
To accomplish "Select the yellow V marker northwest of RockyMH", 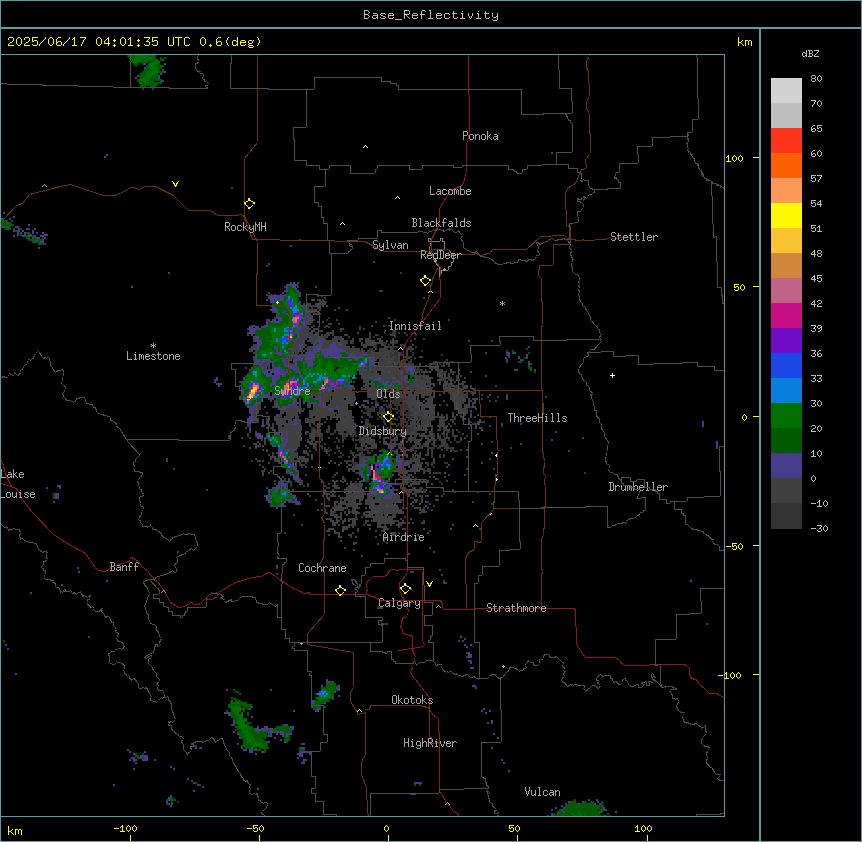I will point(175,184).
